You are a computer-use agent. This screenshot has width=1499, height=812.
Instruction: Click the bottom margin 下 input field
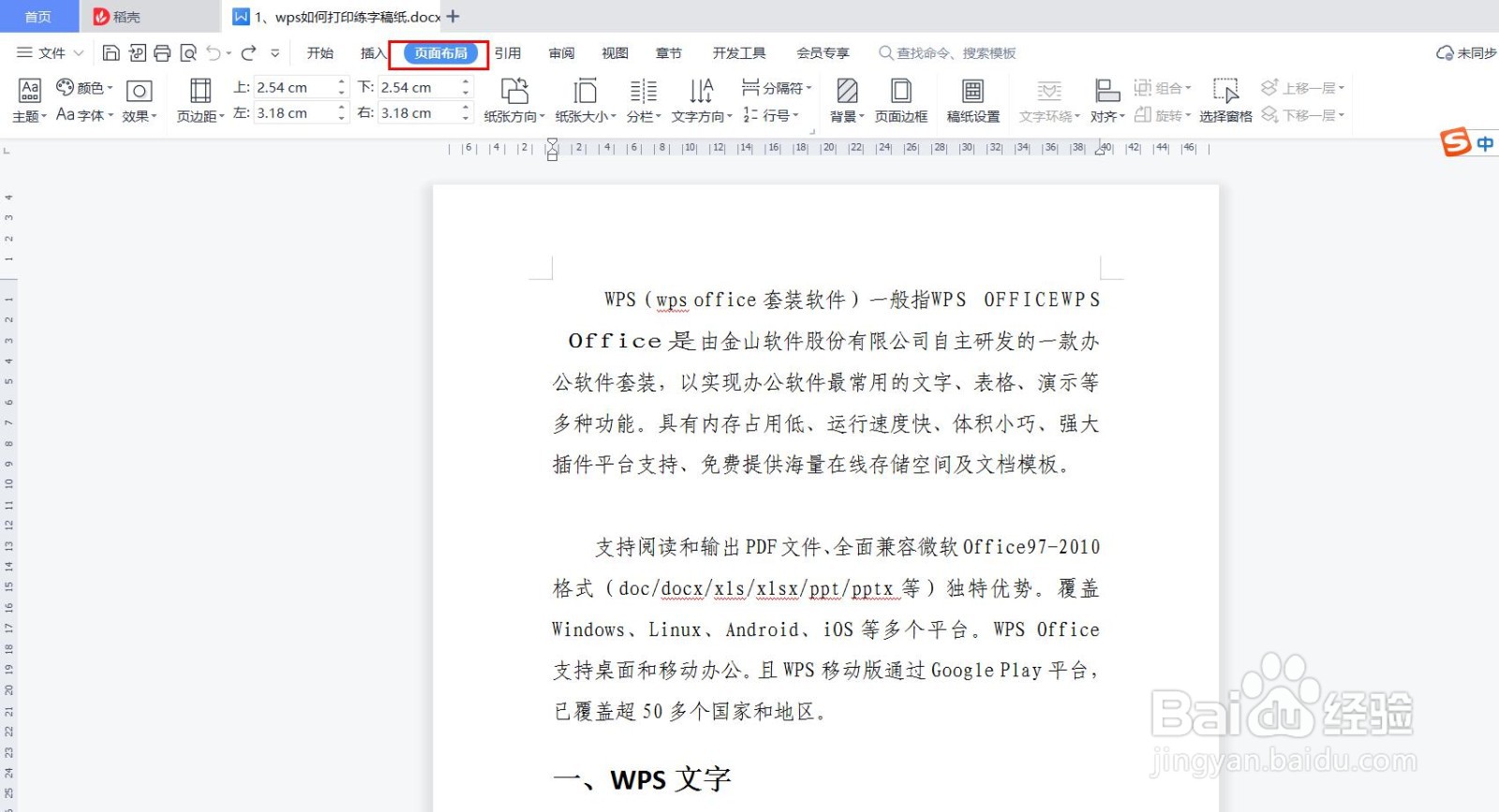[418, 87]
